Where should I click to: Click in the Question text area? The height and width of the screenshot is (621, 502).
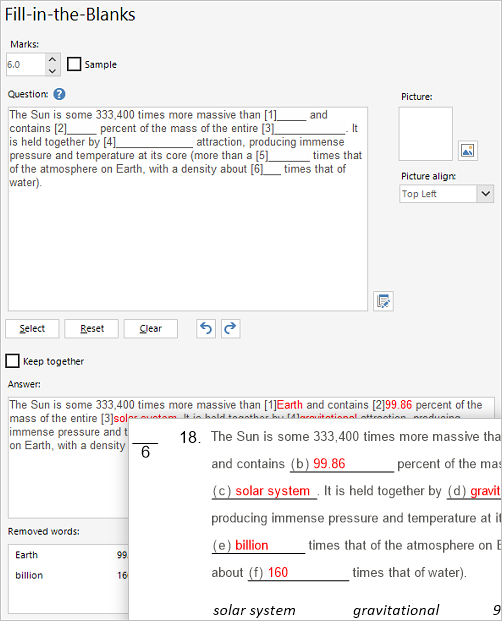click(x=188, y=209)
